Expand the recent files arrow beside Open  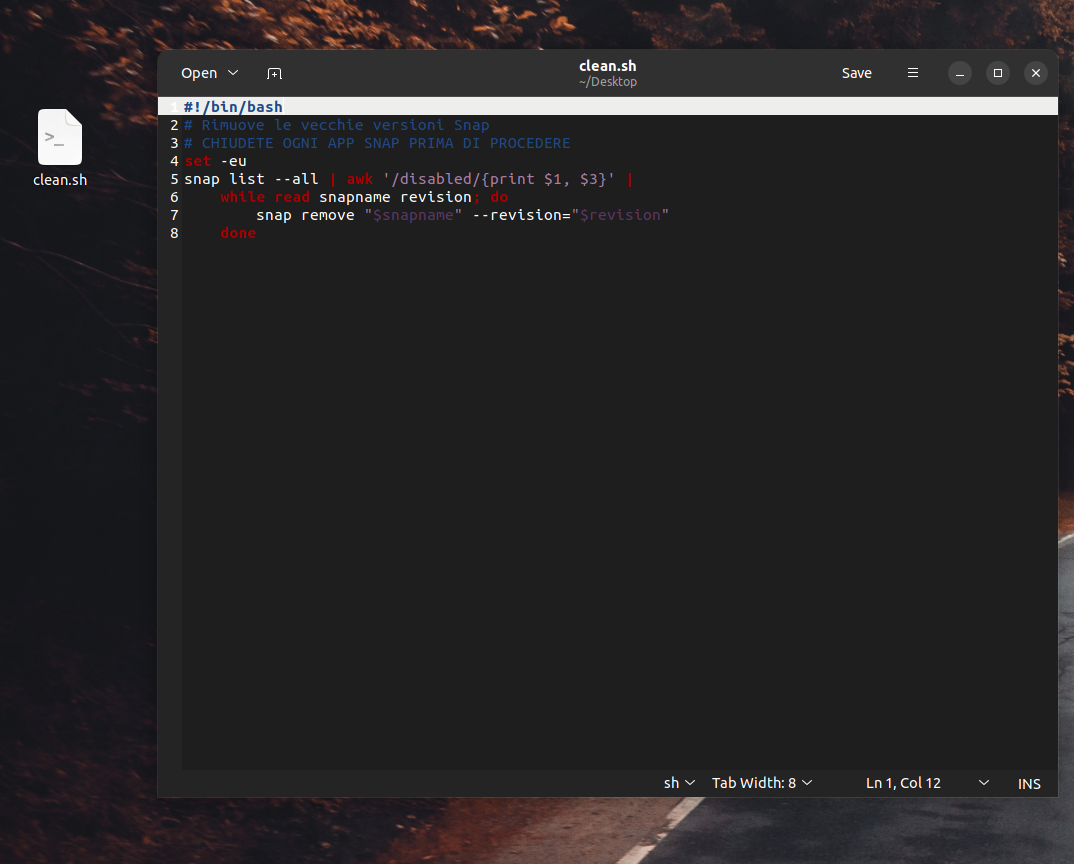tap(234, 73)
